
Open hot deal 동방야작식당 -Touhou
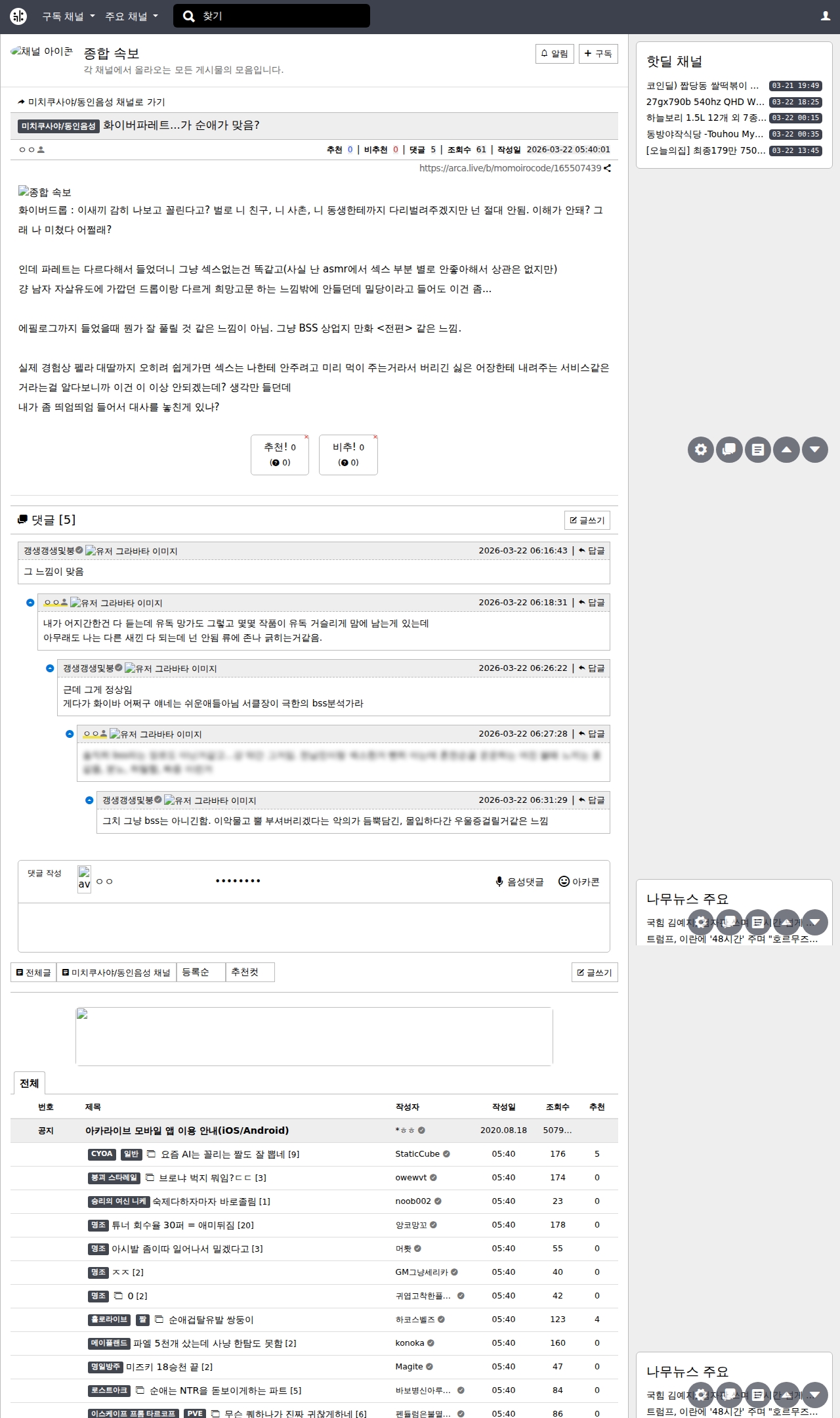tap(705, 135)
